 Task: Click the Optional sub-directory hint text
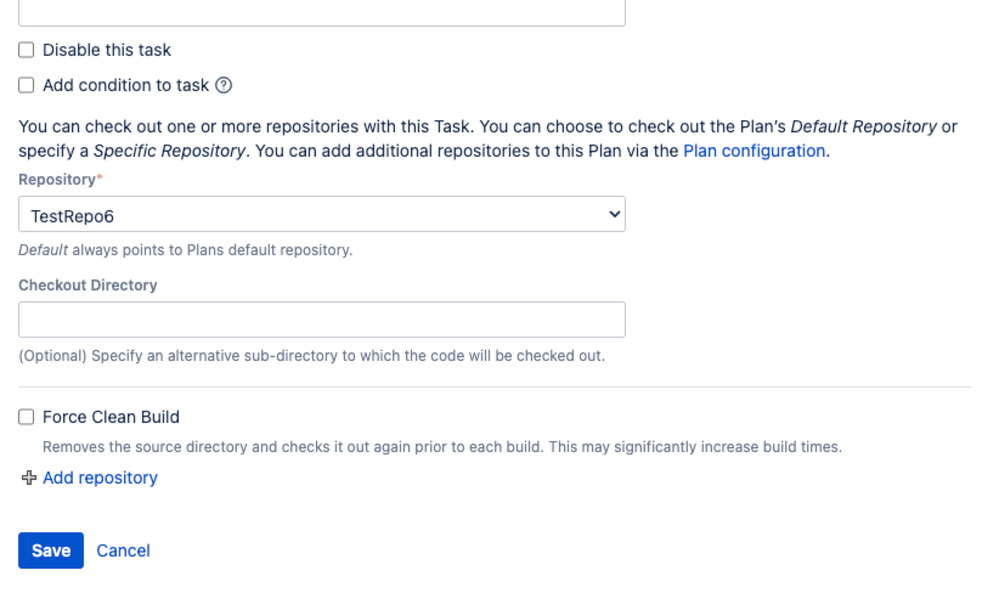coord(312,356)
